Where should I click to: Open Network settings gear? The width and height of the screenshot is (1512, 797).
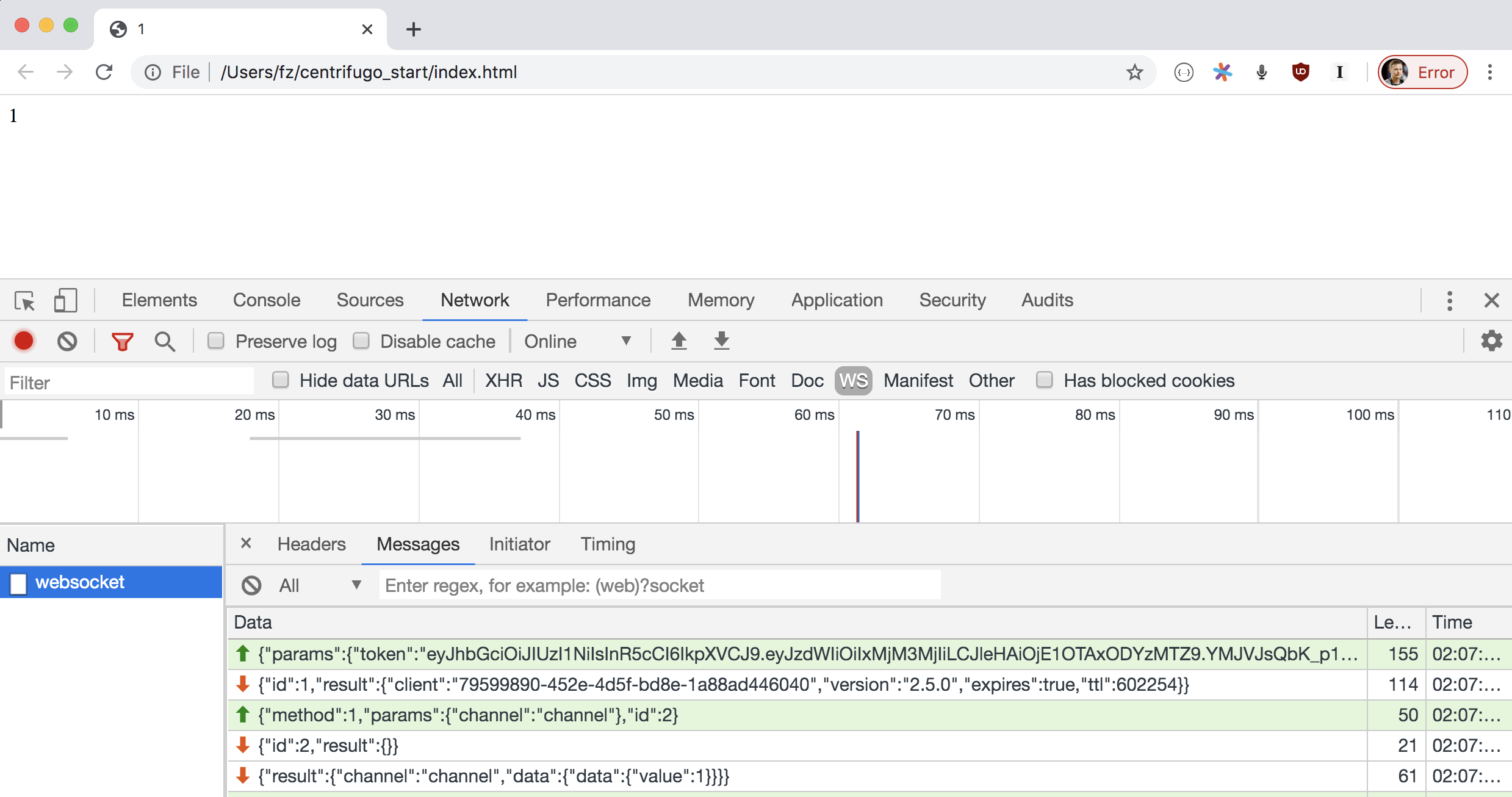click(1491, 341)
